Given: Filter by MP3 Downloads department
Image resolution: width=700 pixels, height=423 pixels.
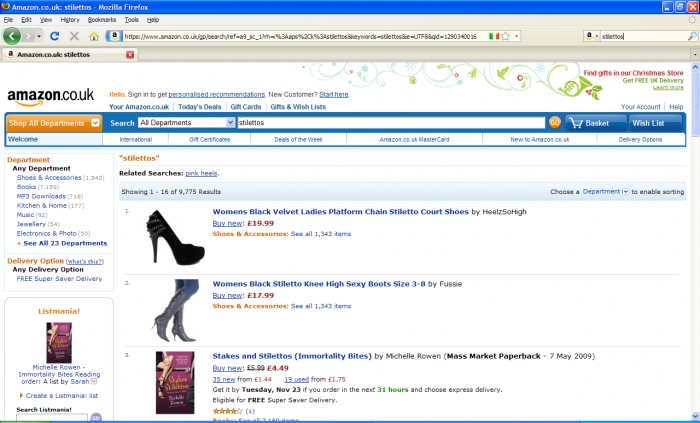Looking at the screenshot, I should click(41, 196).
